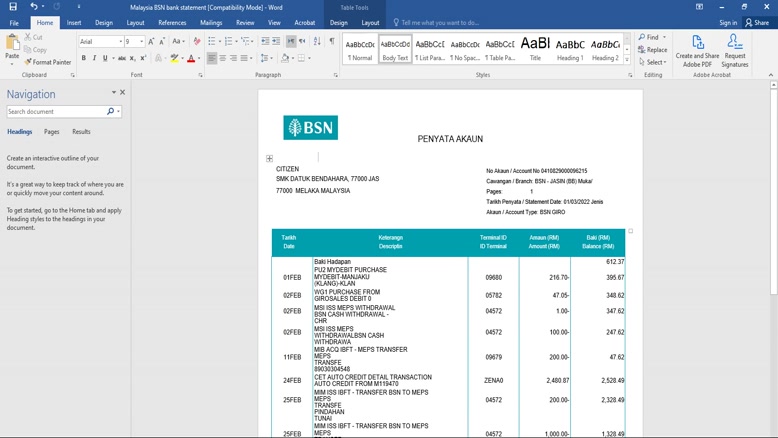Click the Clear All Formatting icon
Screen dimensions: 778x438
click(x=197, y=41)
